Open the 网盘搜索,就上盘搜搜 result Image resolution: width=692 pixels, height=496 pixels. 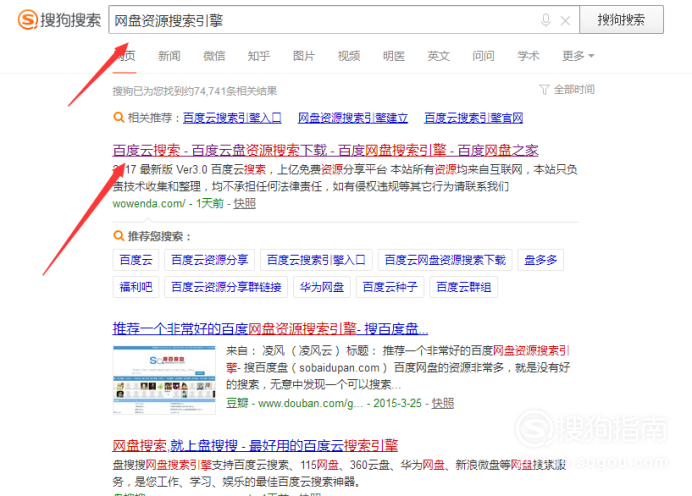[255, 446]
